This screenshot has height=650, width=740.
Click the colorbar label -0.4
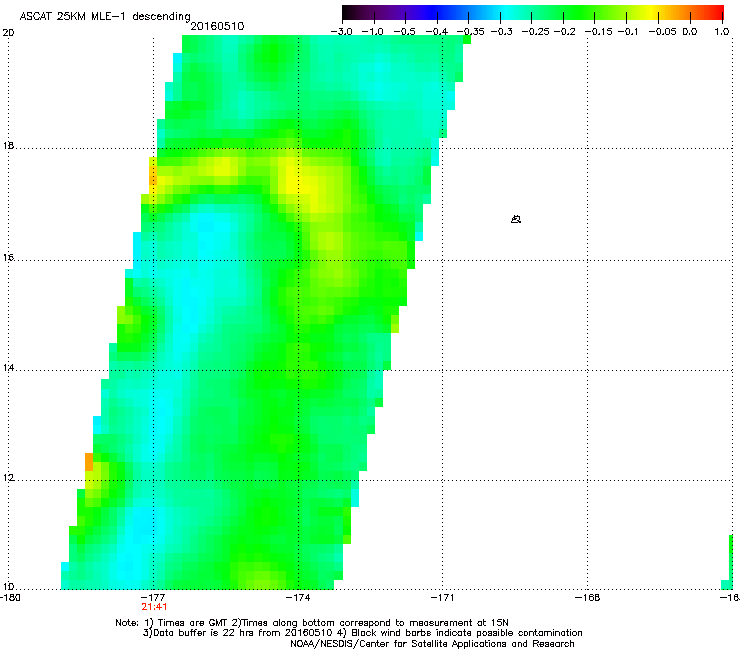pos(437,32)
